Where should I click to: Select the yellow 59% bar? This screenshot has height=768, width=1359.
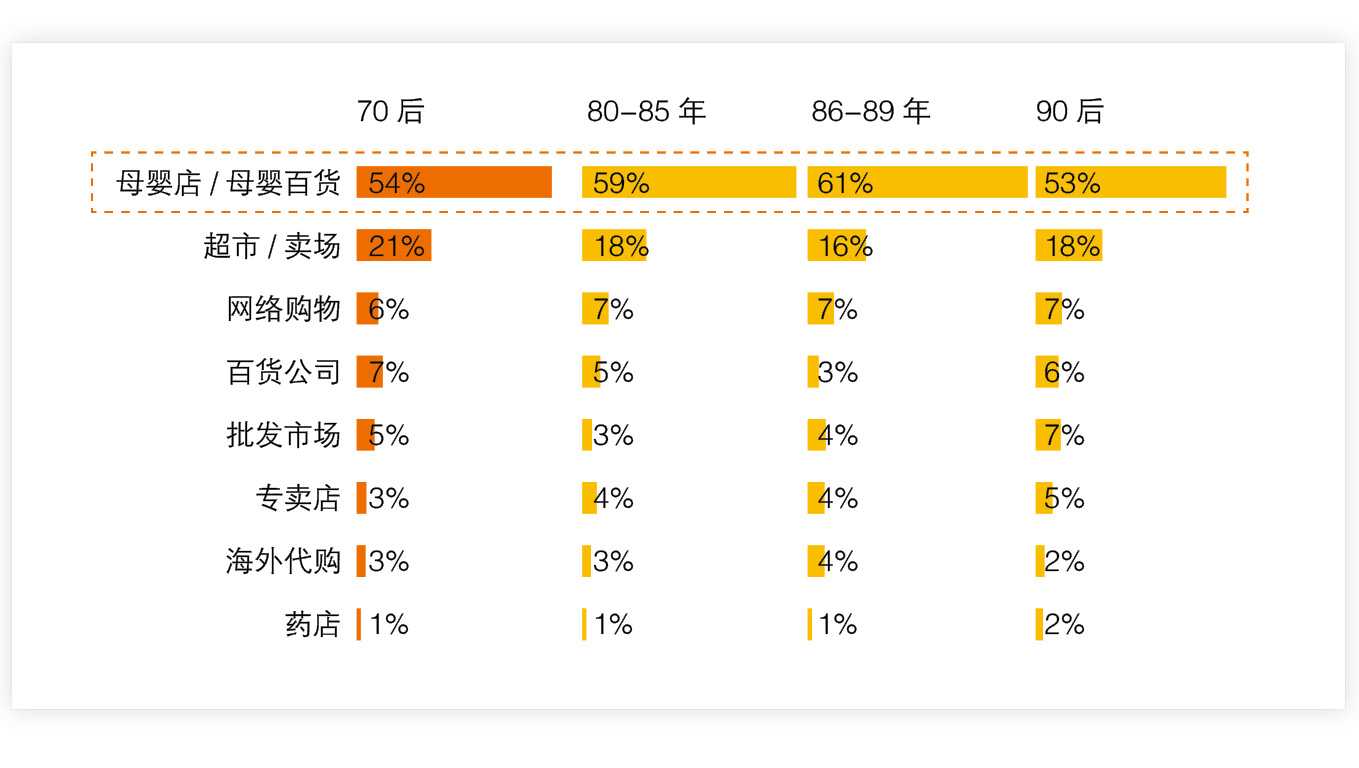pyautogui.click(x=689, y=182)
